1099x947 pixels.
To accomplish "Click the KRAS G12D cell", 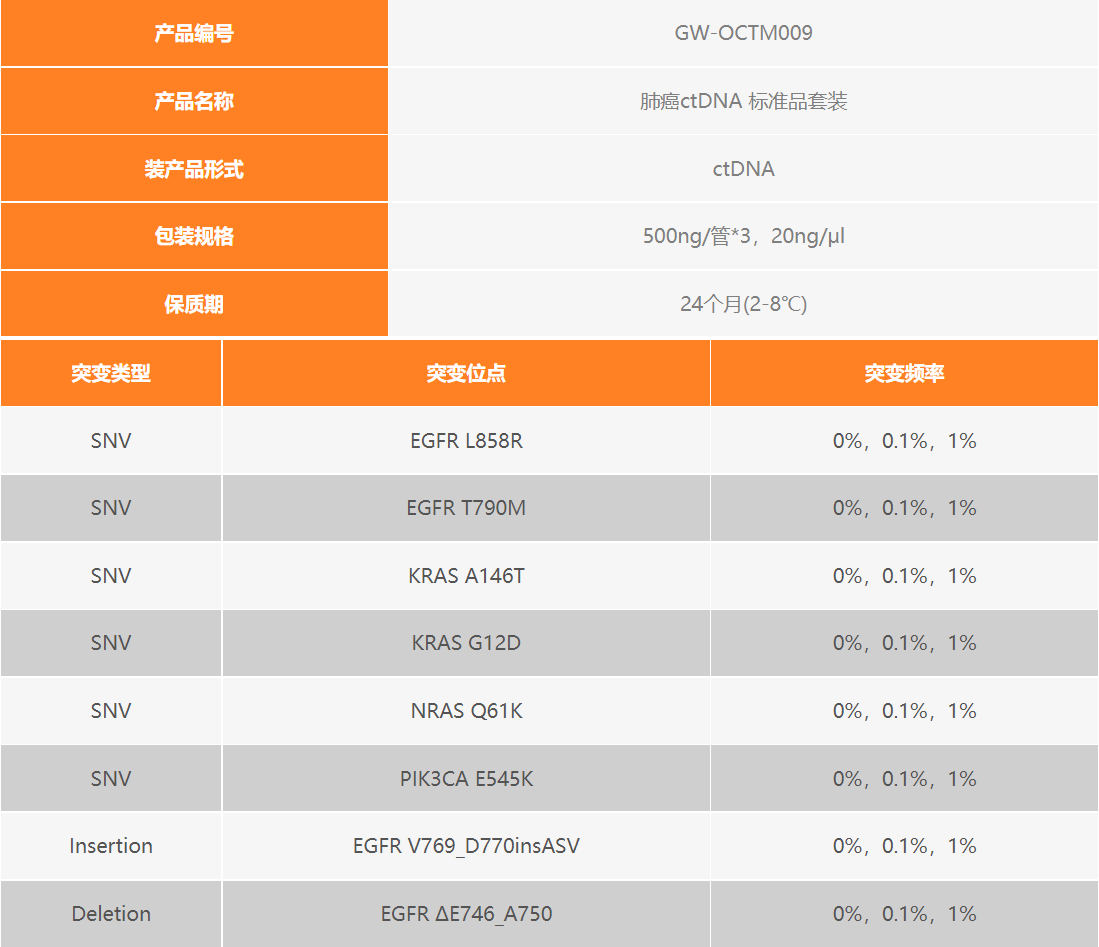I will click(x=466, y=643).
